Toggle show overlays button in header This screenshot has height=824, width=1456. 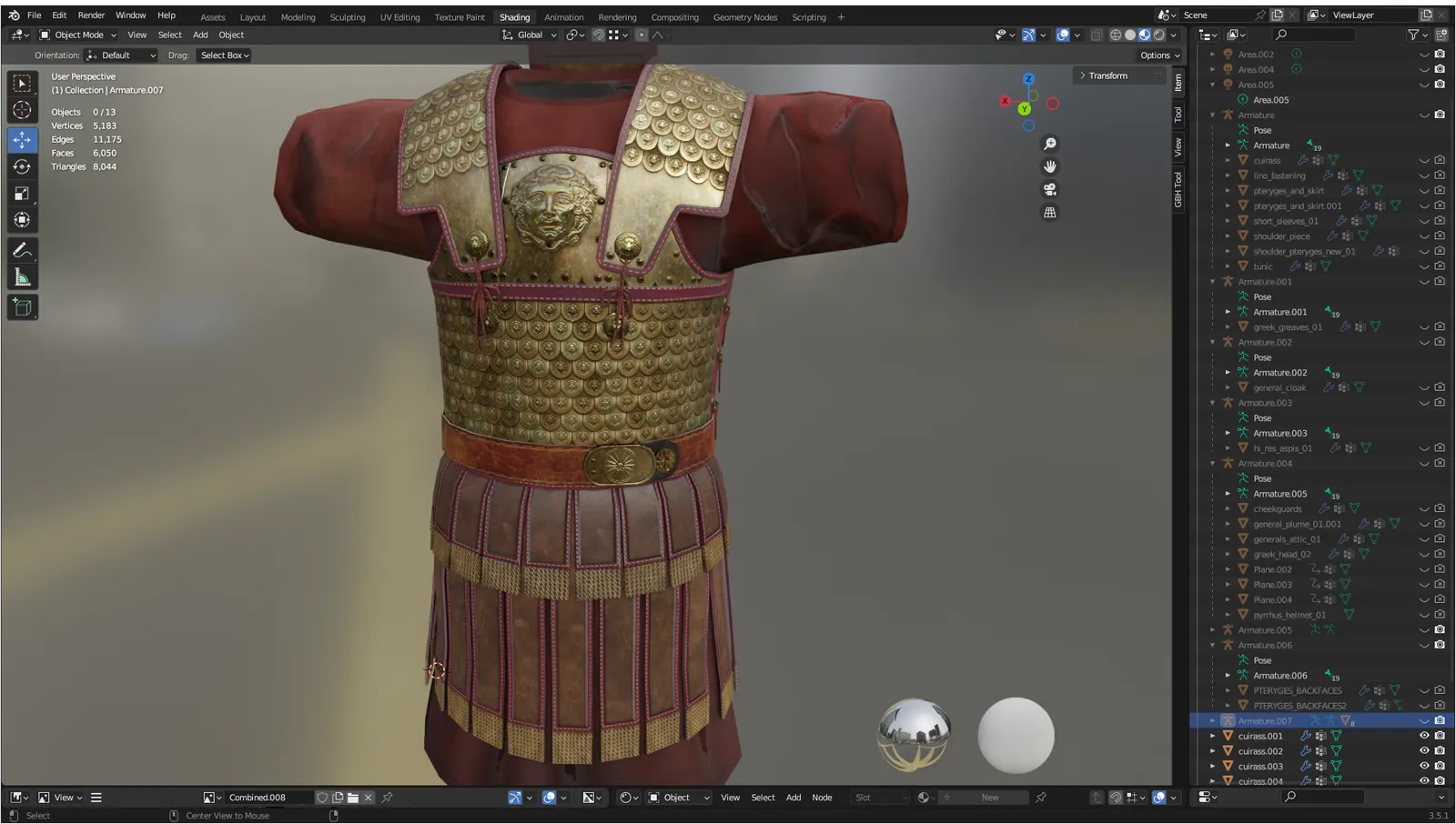(x=1063, y=35)
